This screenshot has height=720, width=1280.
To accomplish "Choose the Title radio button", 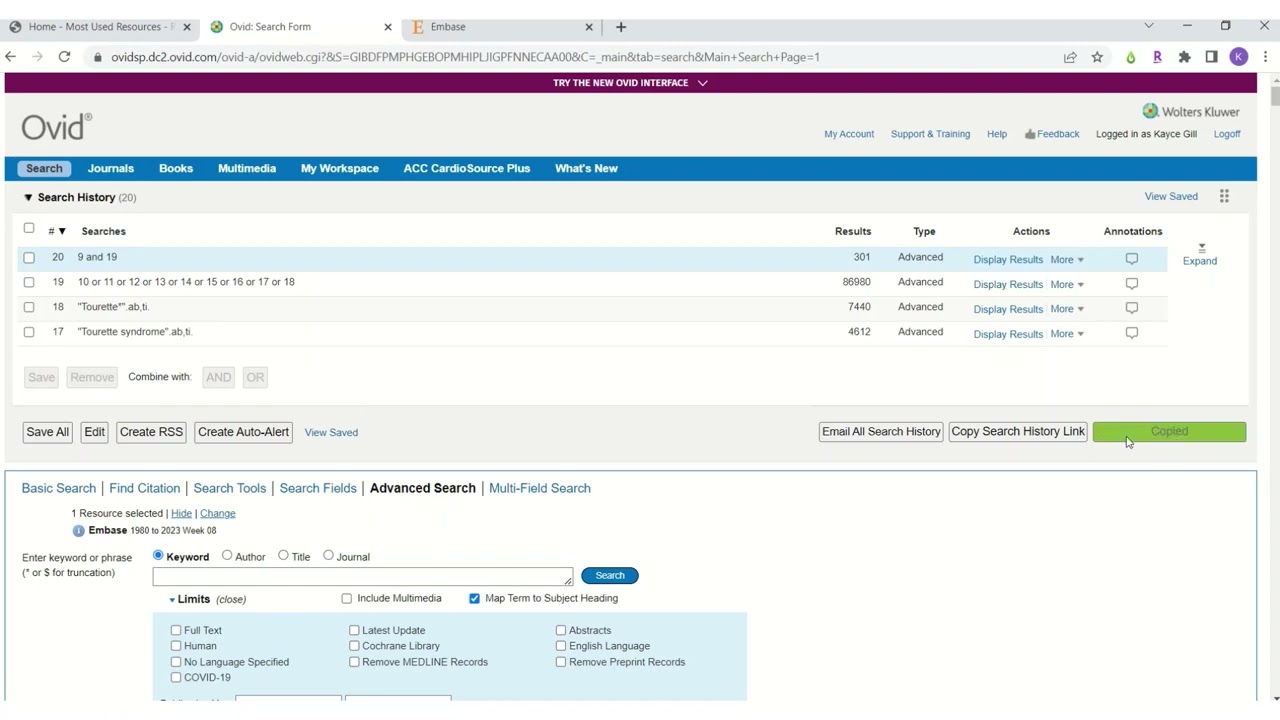I will click(284, 556).
